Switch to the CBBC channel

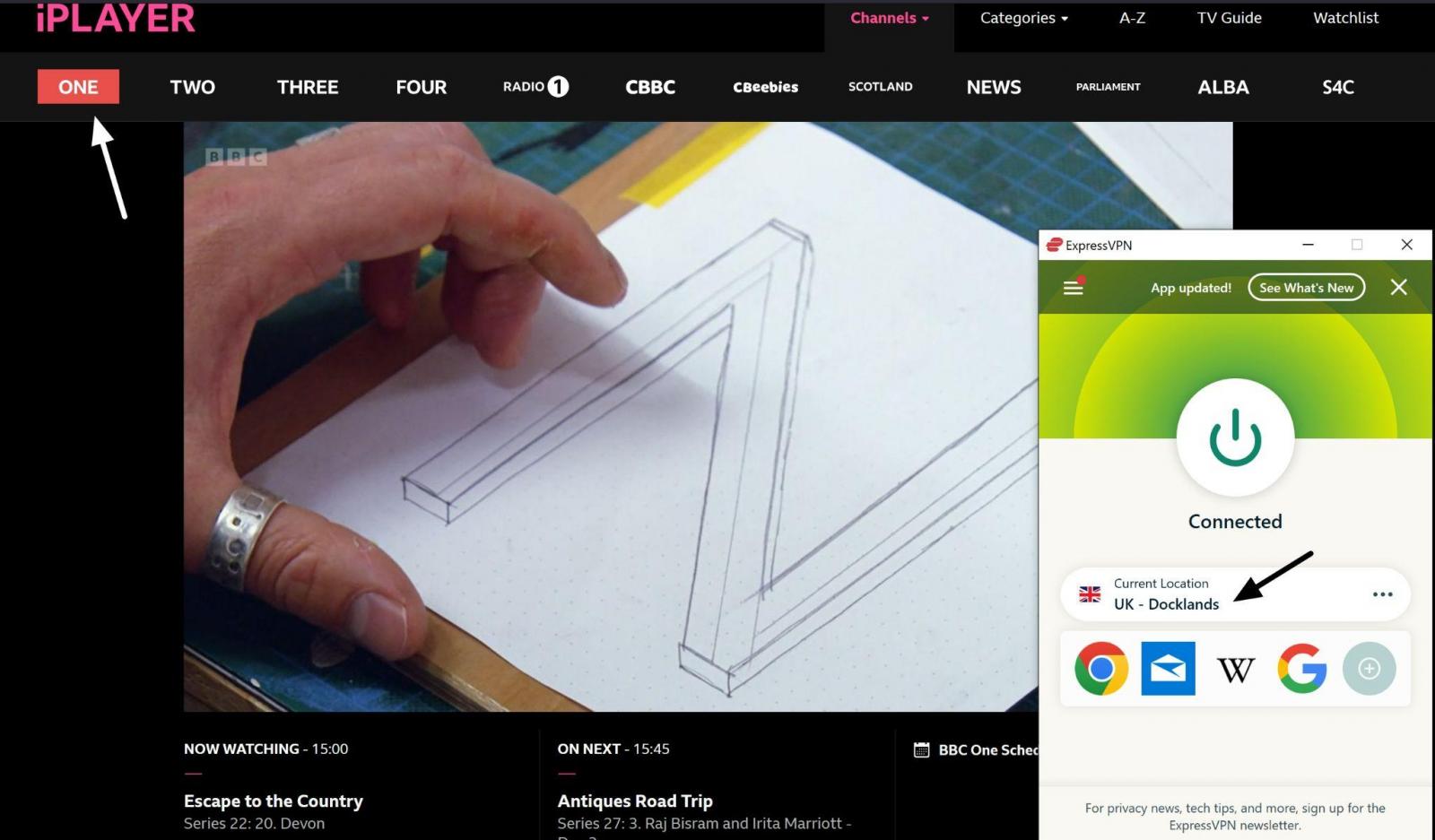pos(650,87)
